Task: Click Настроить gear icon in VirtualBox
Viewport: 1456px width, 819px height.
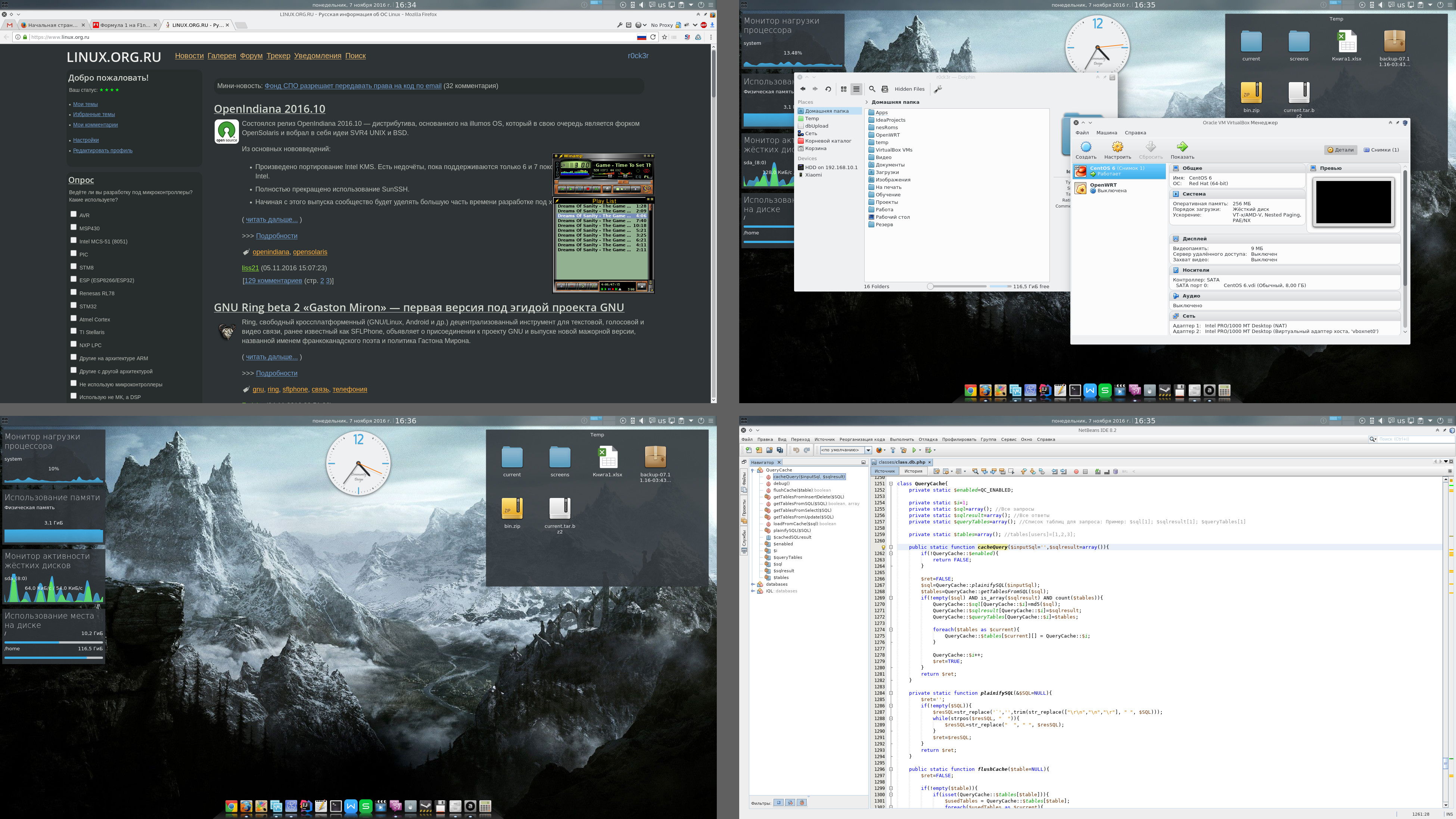Action: (1117, 147)
